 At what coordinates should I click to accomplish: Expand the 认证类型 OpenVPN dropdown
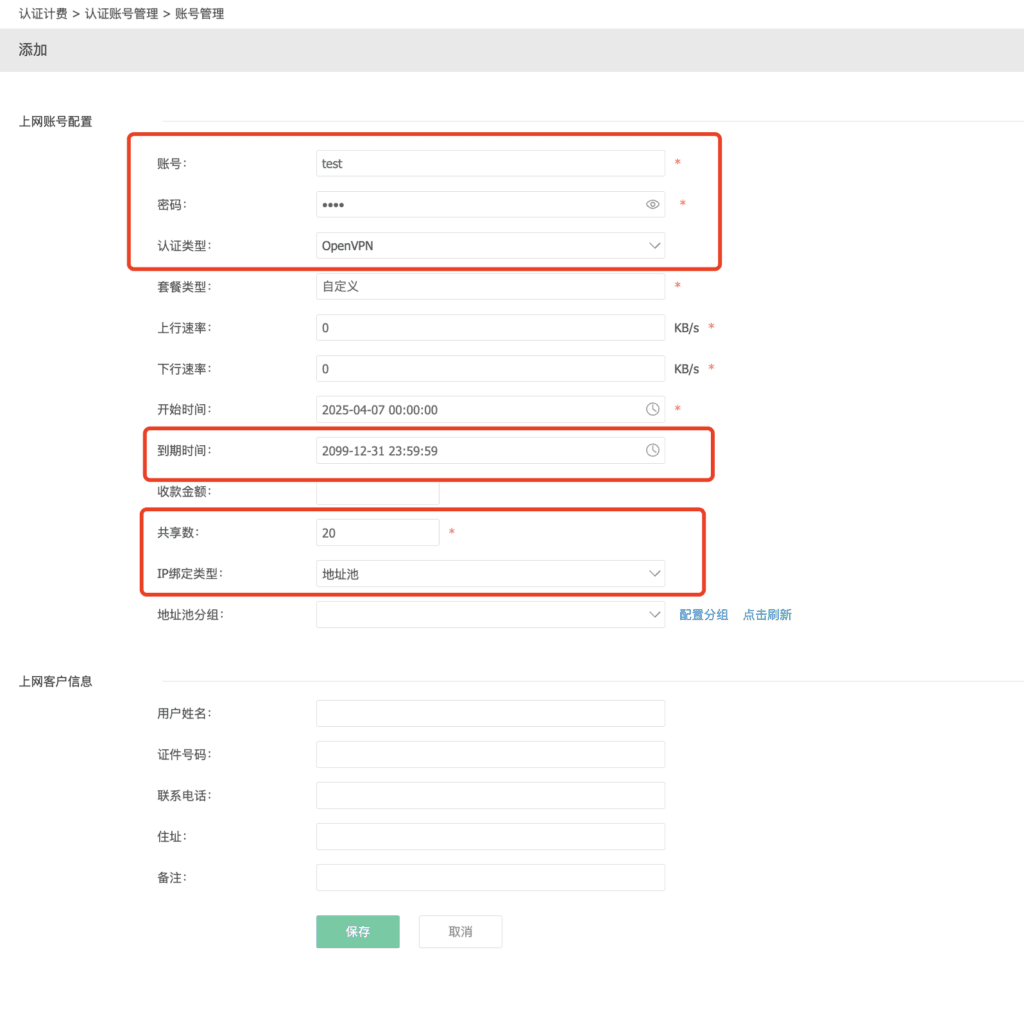tap(490, 245)
